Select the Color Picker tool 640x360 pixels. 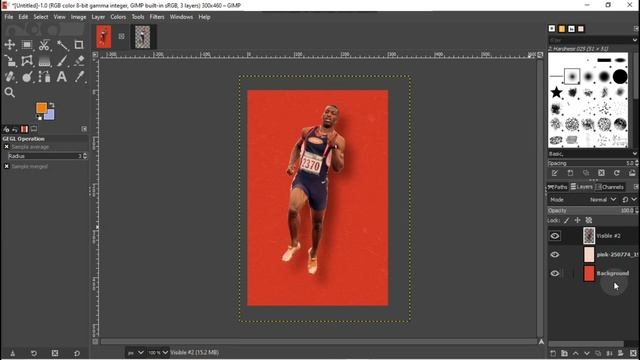pos(79,77)
